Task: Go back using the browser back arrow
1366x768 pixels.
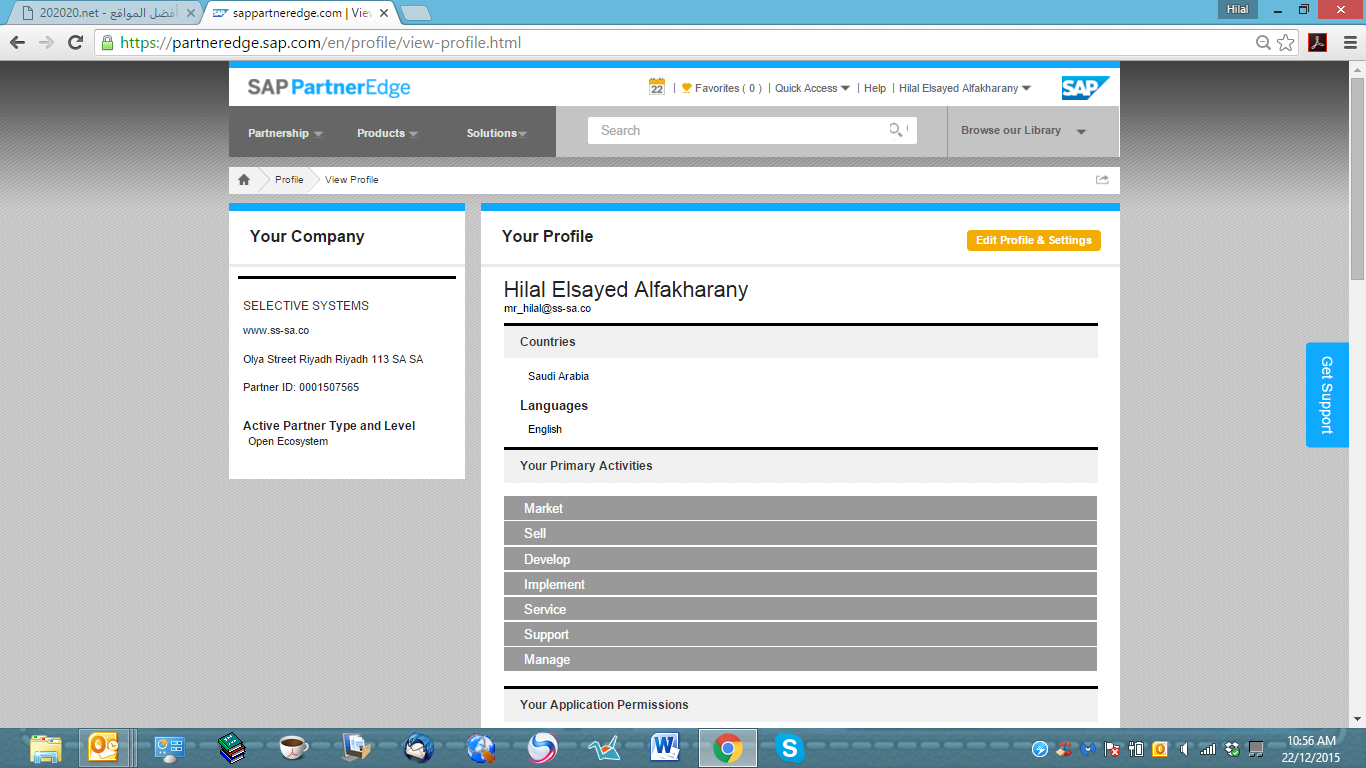Action: tap(17, 42)
